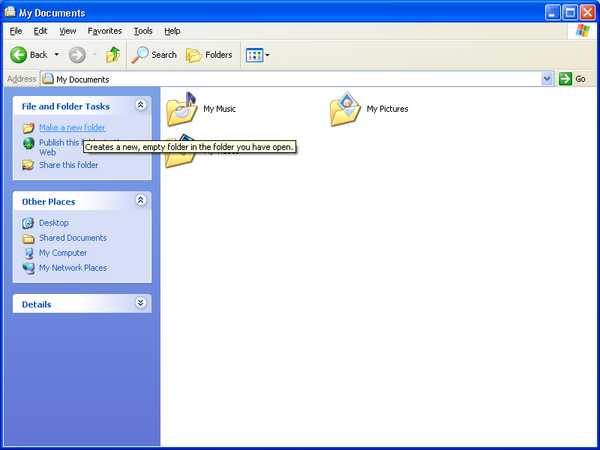Open Shared Documents link
600x450 pixels.
(x=73, y=238)
